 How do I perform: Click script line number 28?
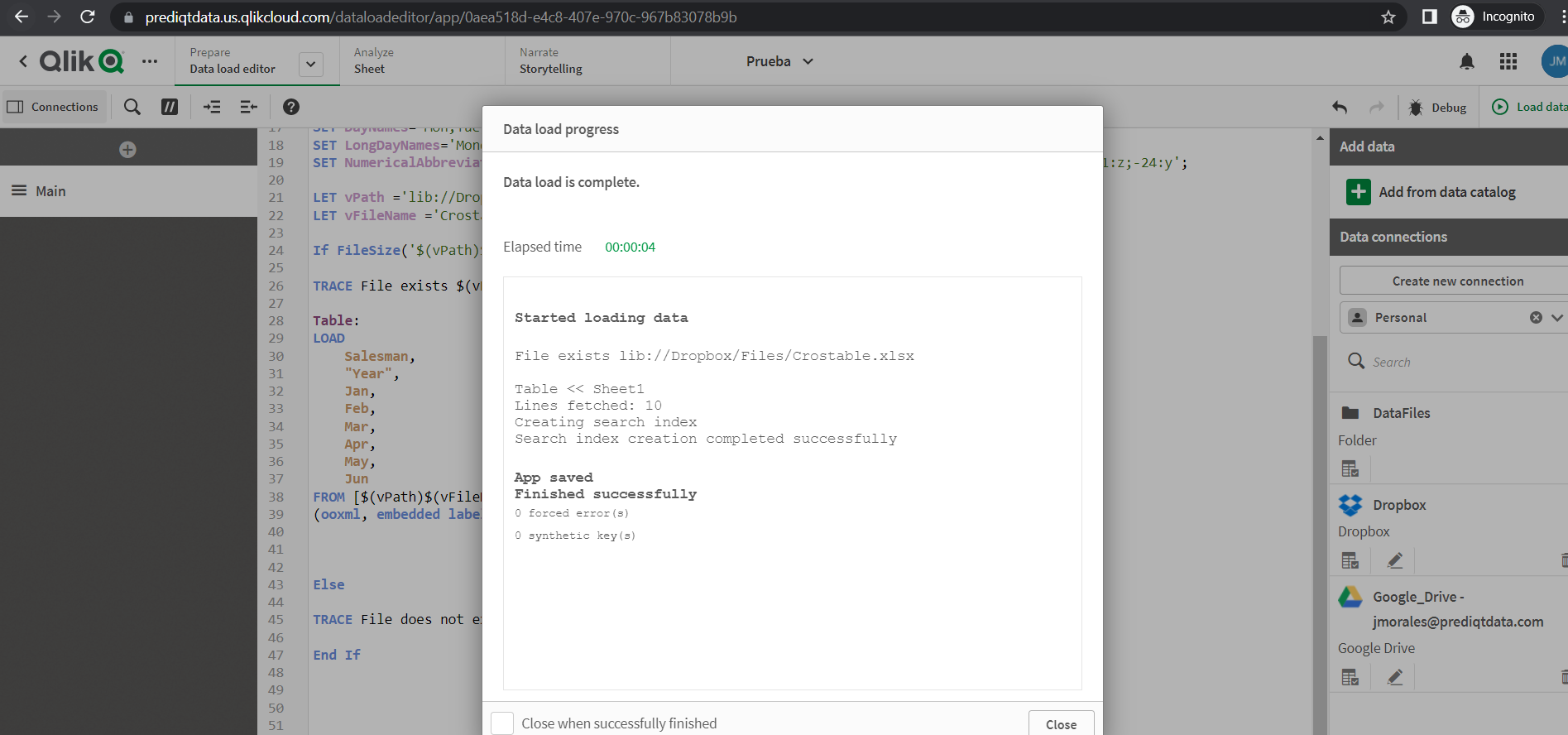276,321
